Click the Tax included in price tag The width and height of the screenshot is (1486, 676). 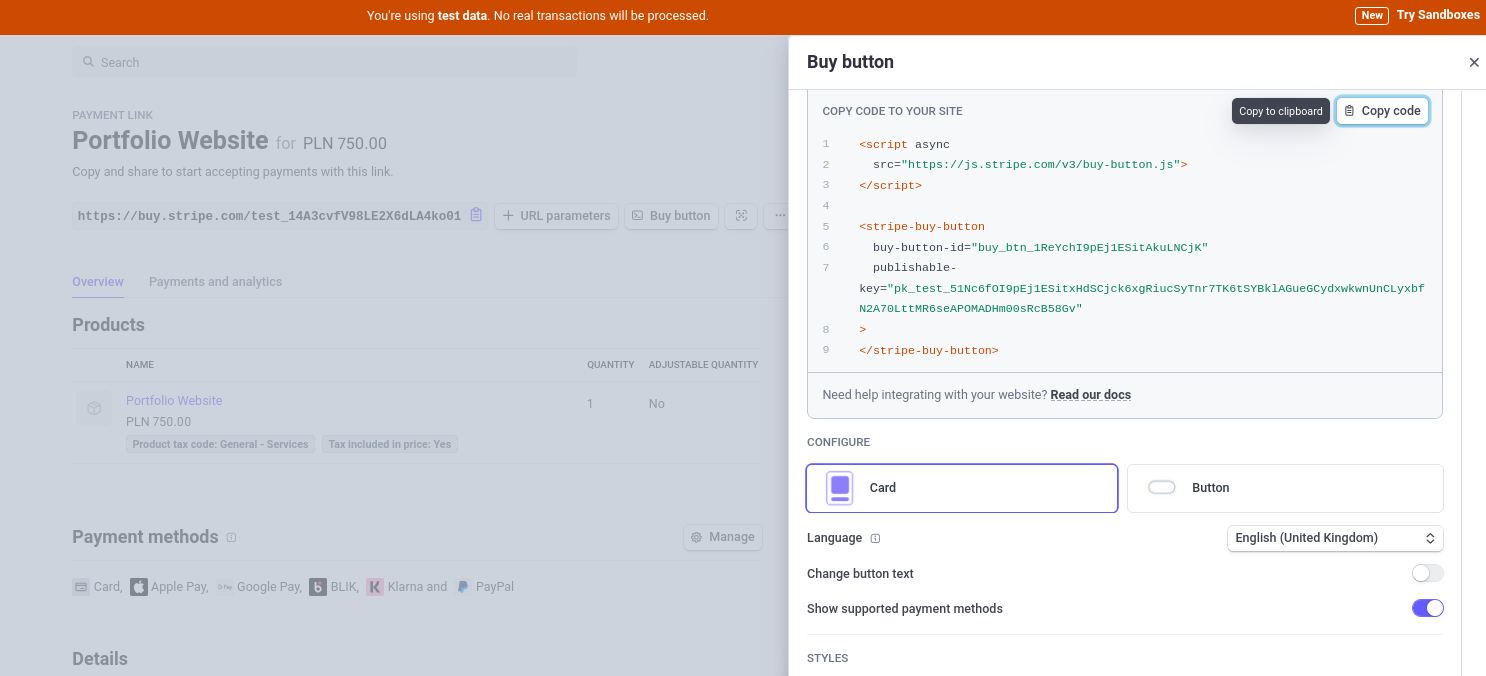[x=390, y=444]
